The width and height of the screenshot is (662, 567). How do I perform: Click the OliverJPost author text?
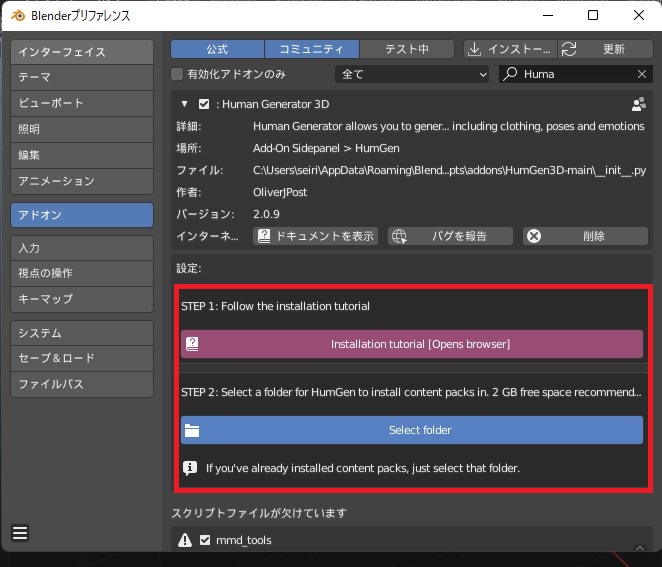point(280,193)
